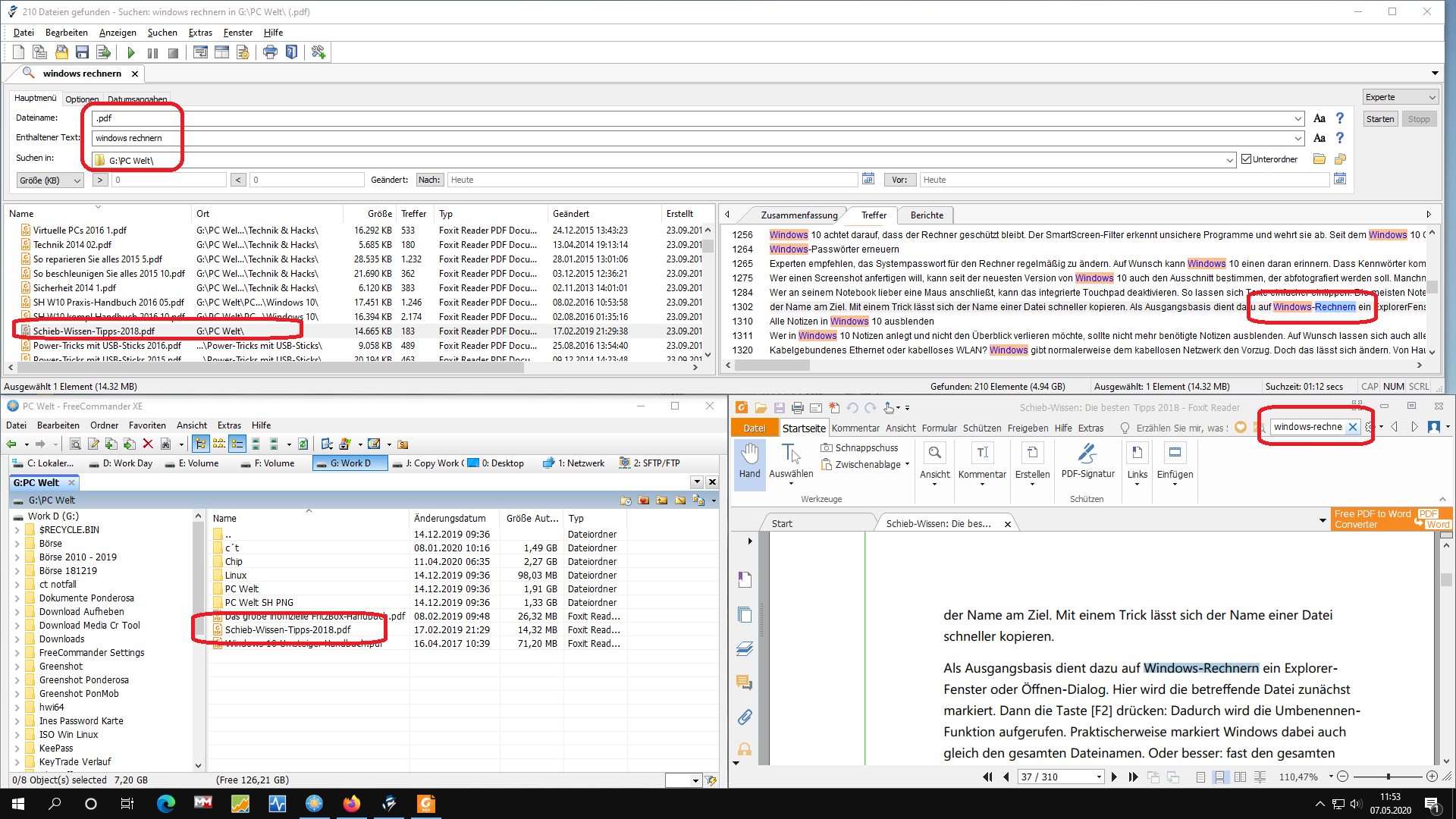Screen dimensions: 1456x819
Task: Open Firefox from the Windows taskbar
Action: point(351,804)
